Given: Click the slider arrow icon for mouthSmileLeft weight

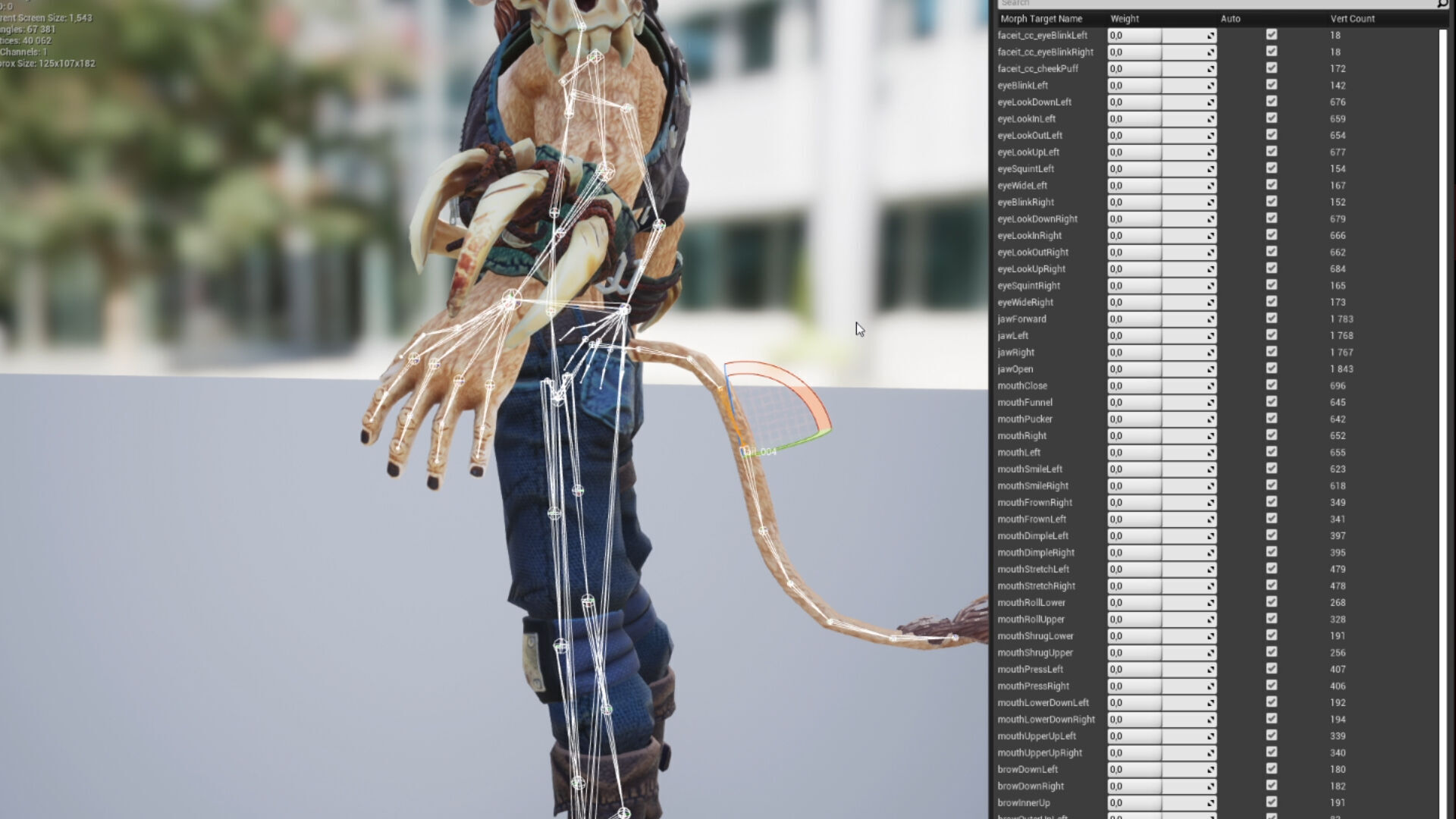Looking at the screenshot, I should click(x=1211, y=470).
